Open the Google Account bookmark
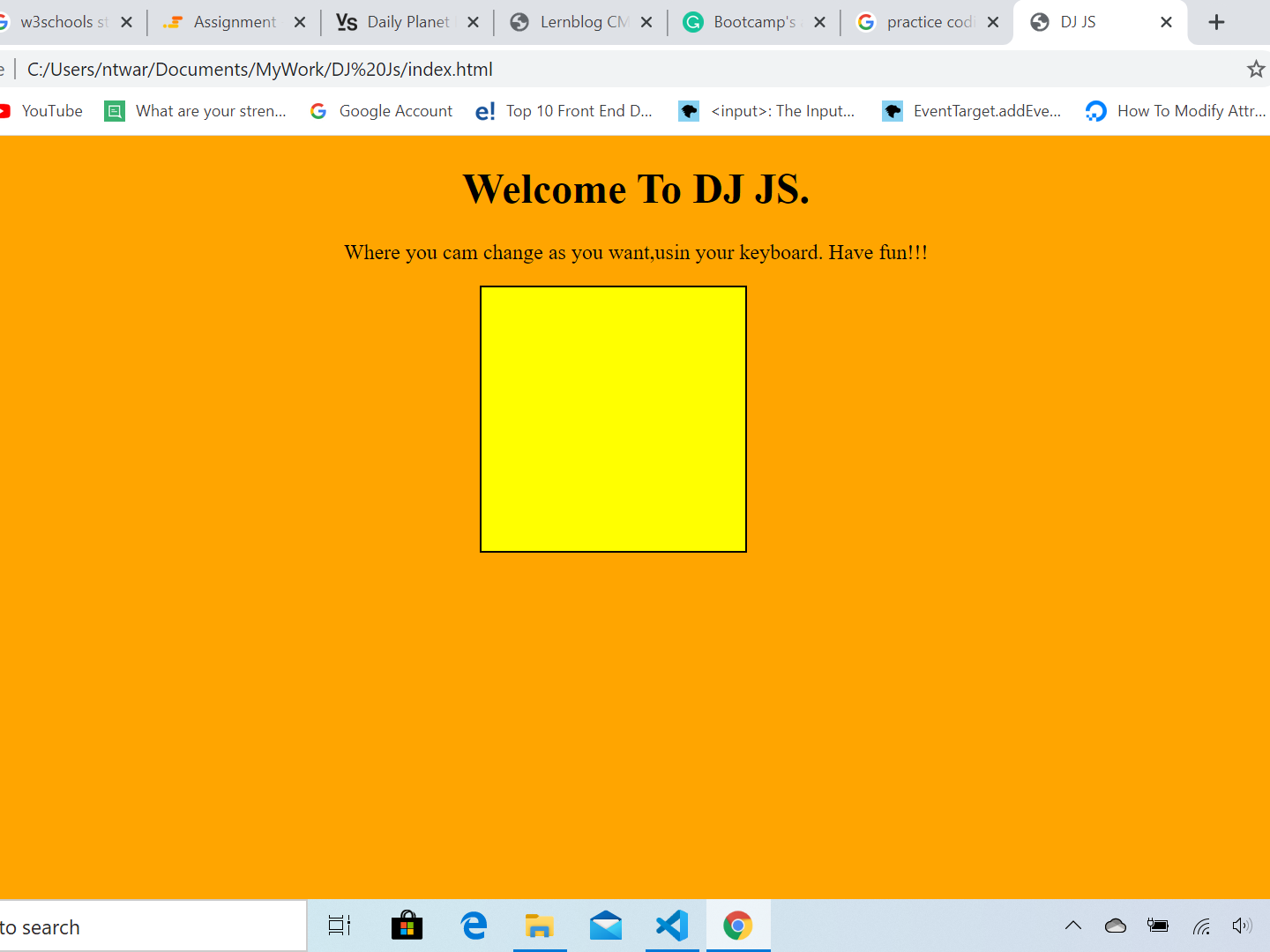 (395, 111)
